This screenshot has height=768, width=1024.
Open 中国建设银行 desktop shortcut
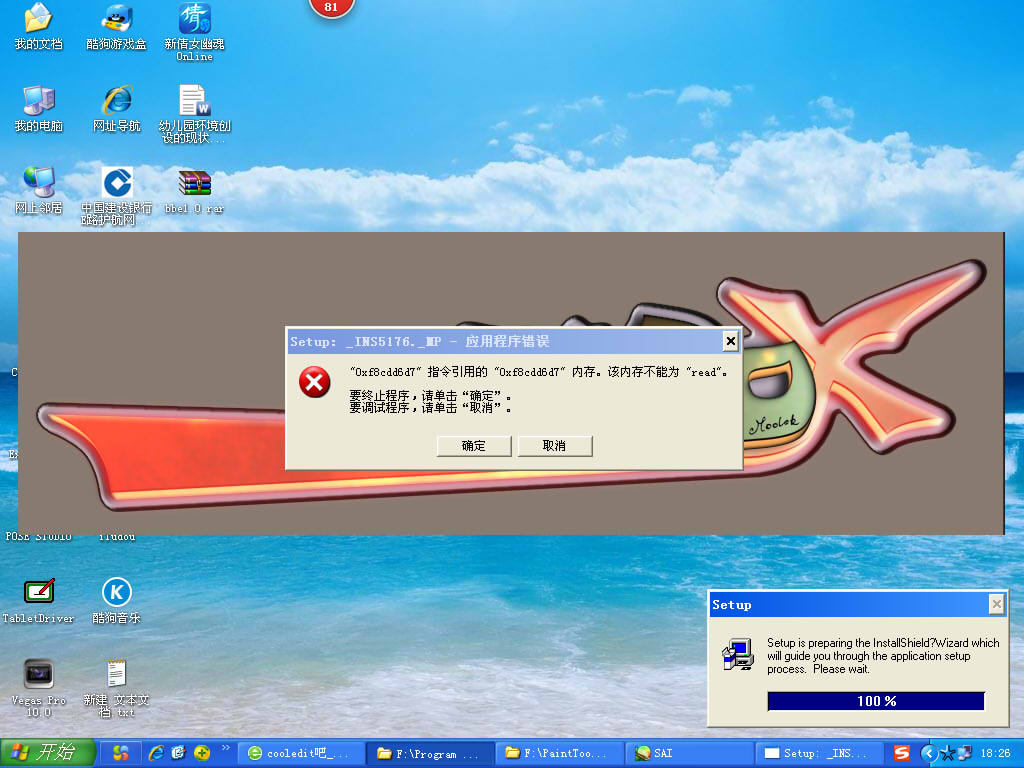[x=116, y=196]
